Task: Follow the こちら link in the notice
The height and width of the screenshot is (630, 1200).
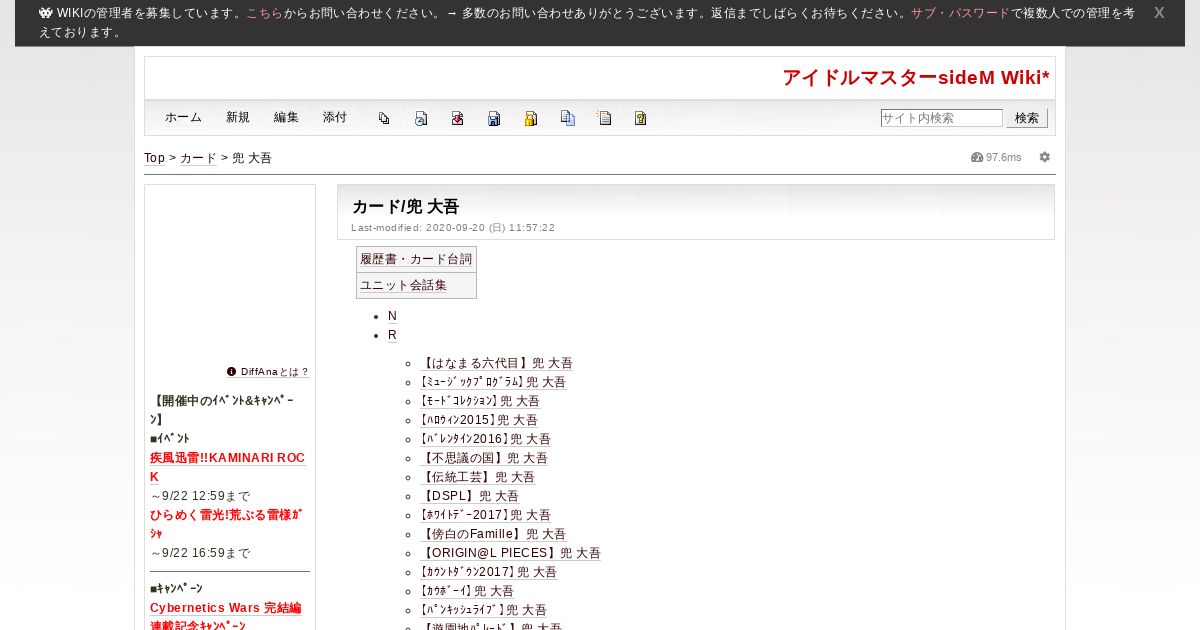Action: 264,13
